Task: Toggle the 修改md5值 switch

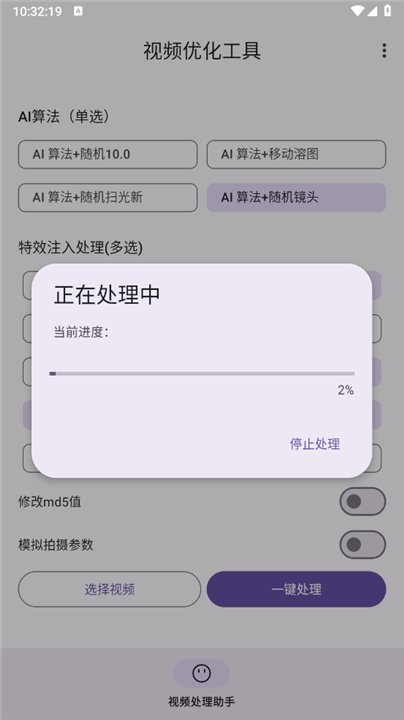Action: 362,501
